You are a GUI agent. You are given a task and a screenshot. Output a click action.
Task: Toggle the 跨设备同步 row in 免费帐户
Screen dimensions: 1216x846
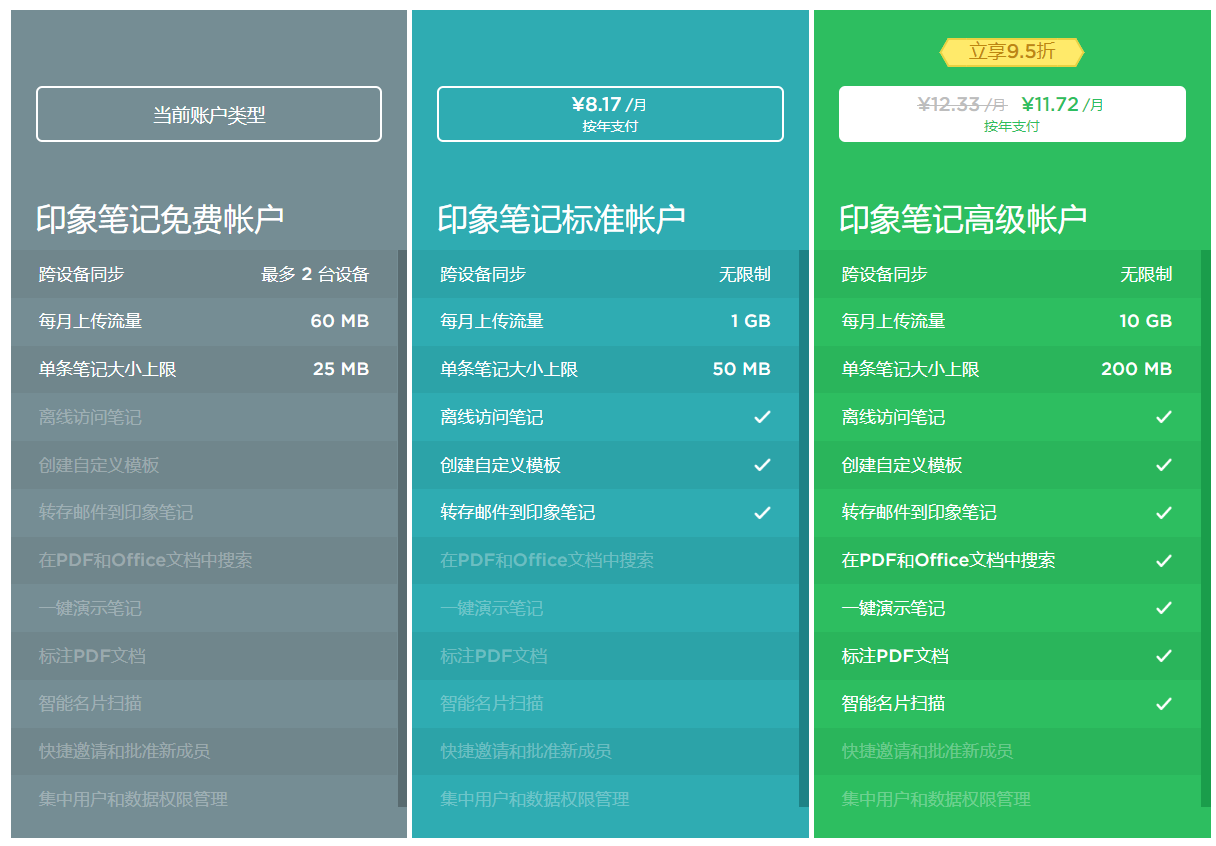point(208,274)
